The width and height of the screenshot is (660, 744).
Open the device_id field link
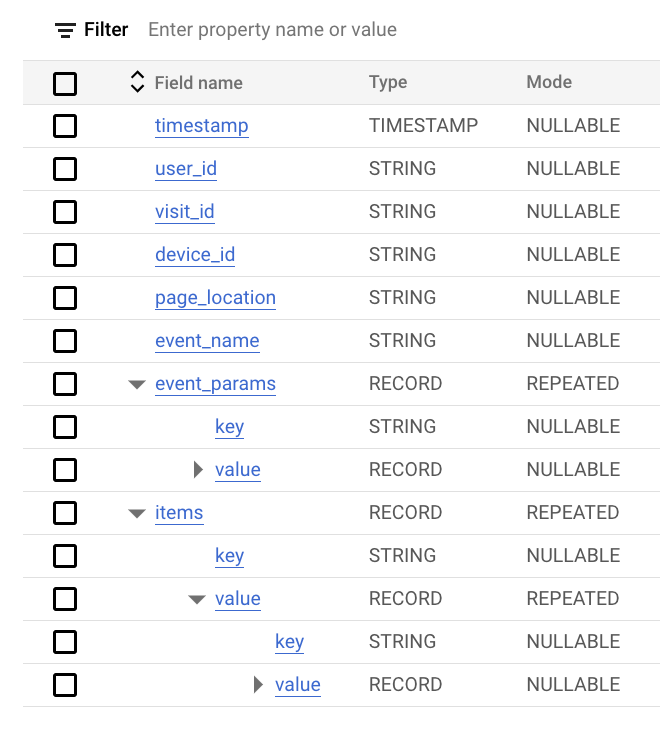[195, 255]
